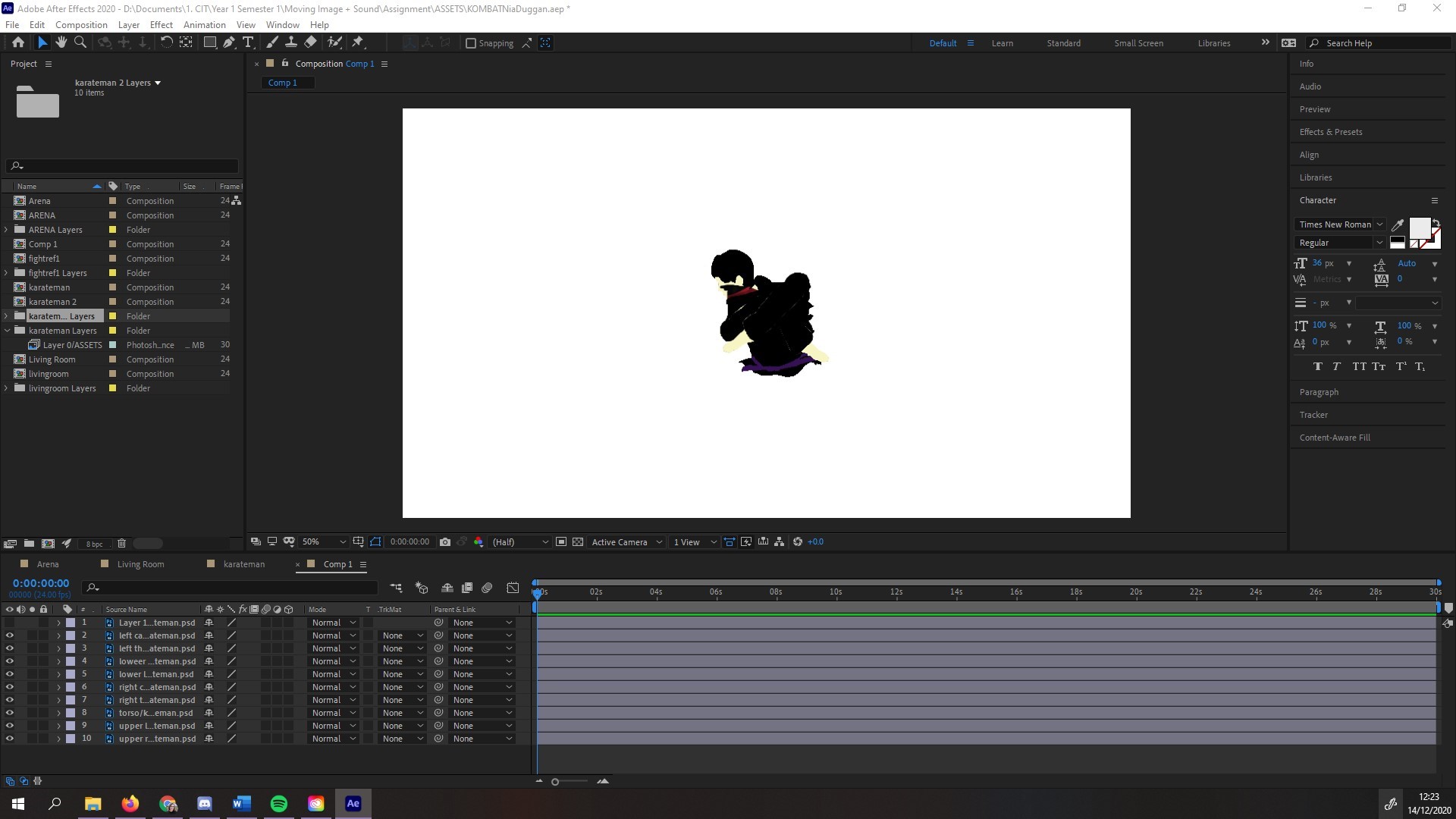The image size is (1456, 819).
Task: Open the Animation menu
Action: (x=204, y=24)
